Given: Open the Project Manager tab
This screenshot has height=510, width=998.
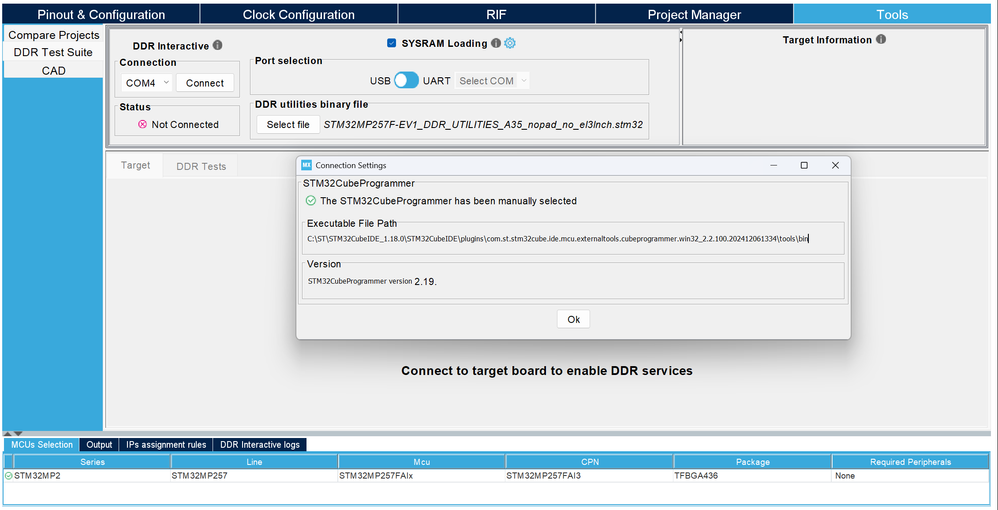Looking at the screenshot, I should 694,14.
